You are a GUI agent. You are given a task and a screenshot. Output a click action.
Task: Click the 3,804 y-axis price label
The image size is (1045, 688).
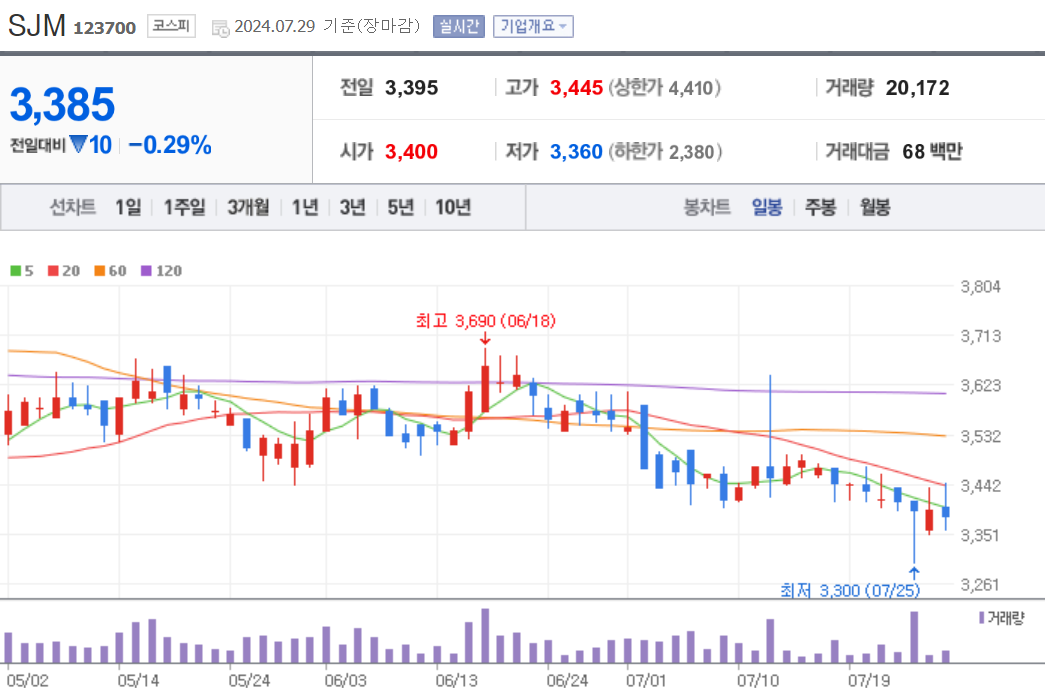[980, 287]
